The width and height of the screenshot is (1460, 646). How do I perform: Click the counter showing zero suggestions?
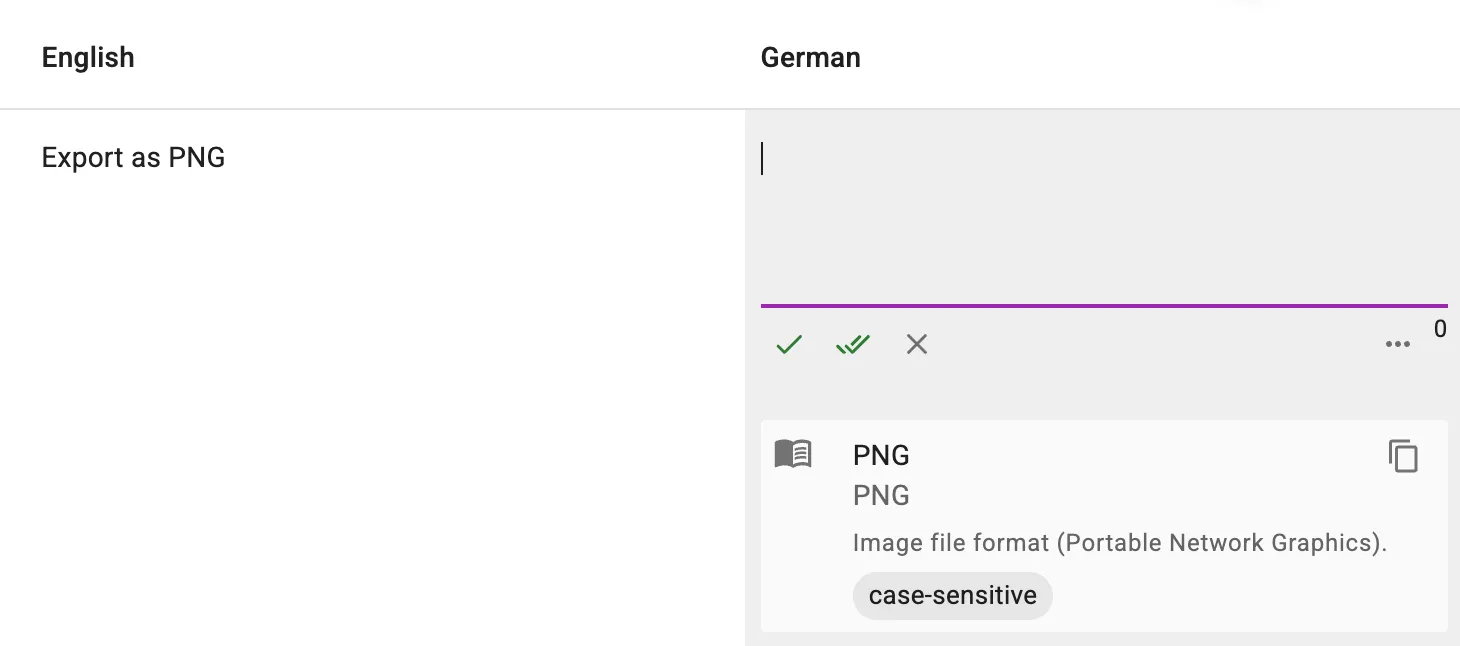[x=1440, y=328]
